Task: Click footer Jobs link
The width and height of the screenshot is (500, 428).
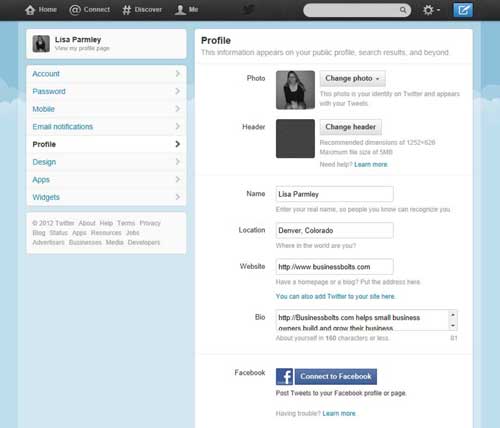Action: click(133, 233)
